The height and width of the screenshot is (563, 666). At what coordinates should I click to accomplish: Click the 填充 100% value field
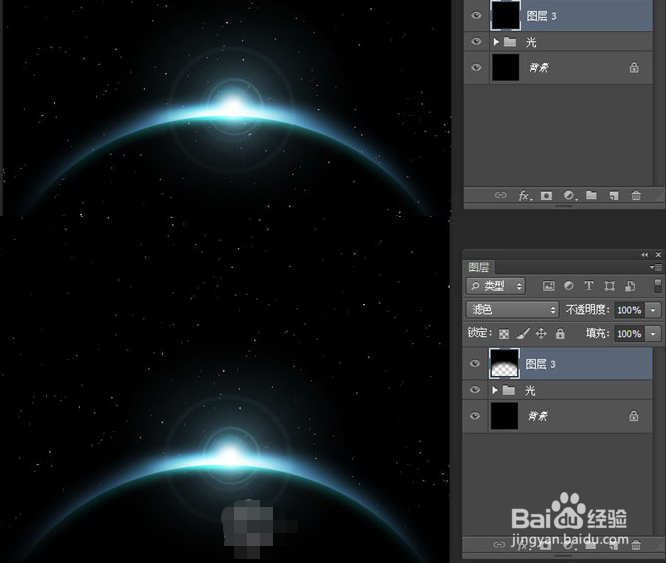click(629, 334)
